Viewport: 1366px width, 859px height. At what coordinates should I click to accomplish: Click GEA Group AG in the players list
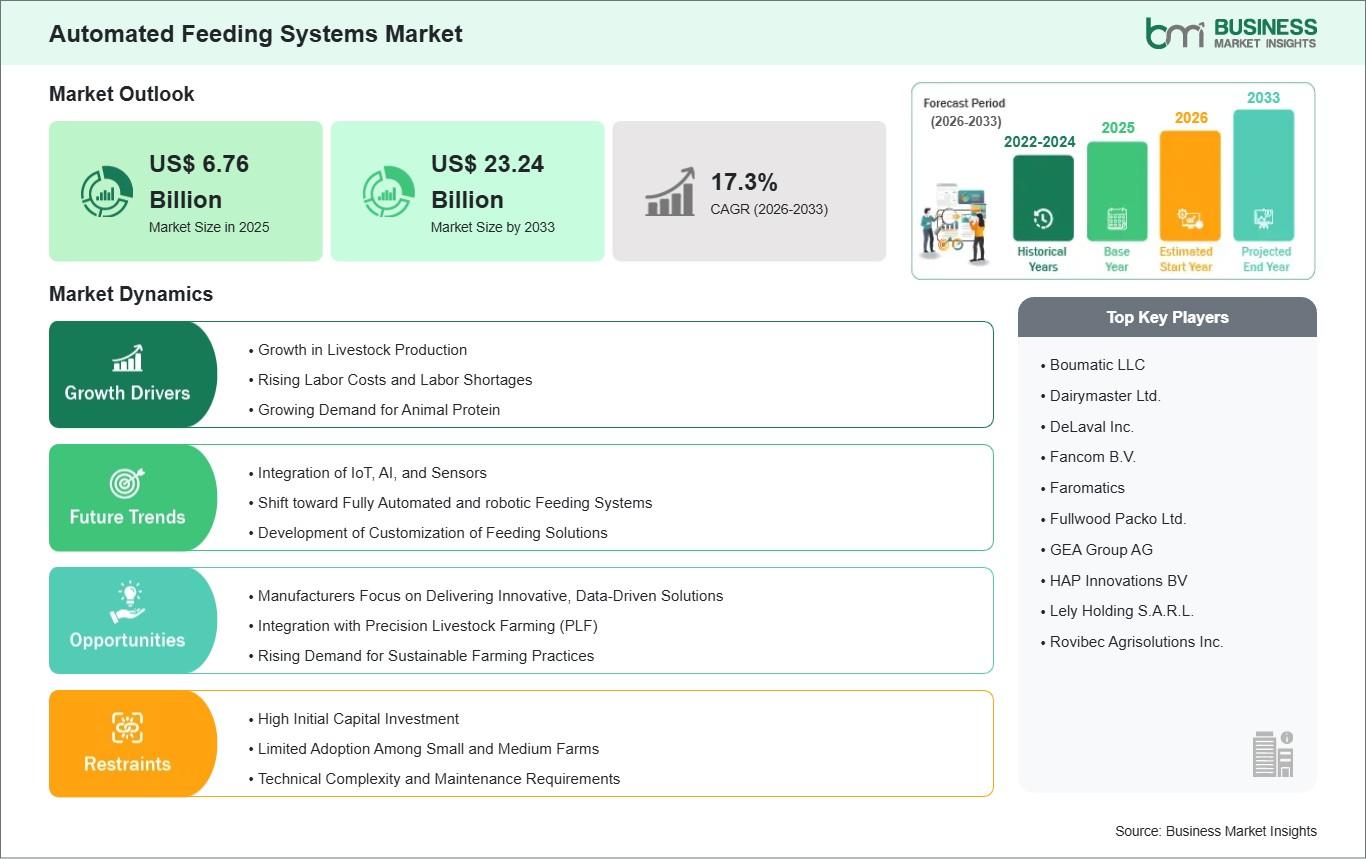[1101, 549]
